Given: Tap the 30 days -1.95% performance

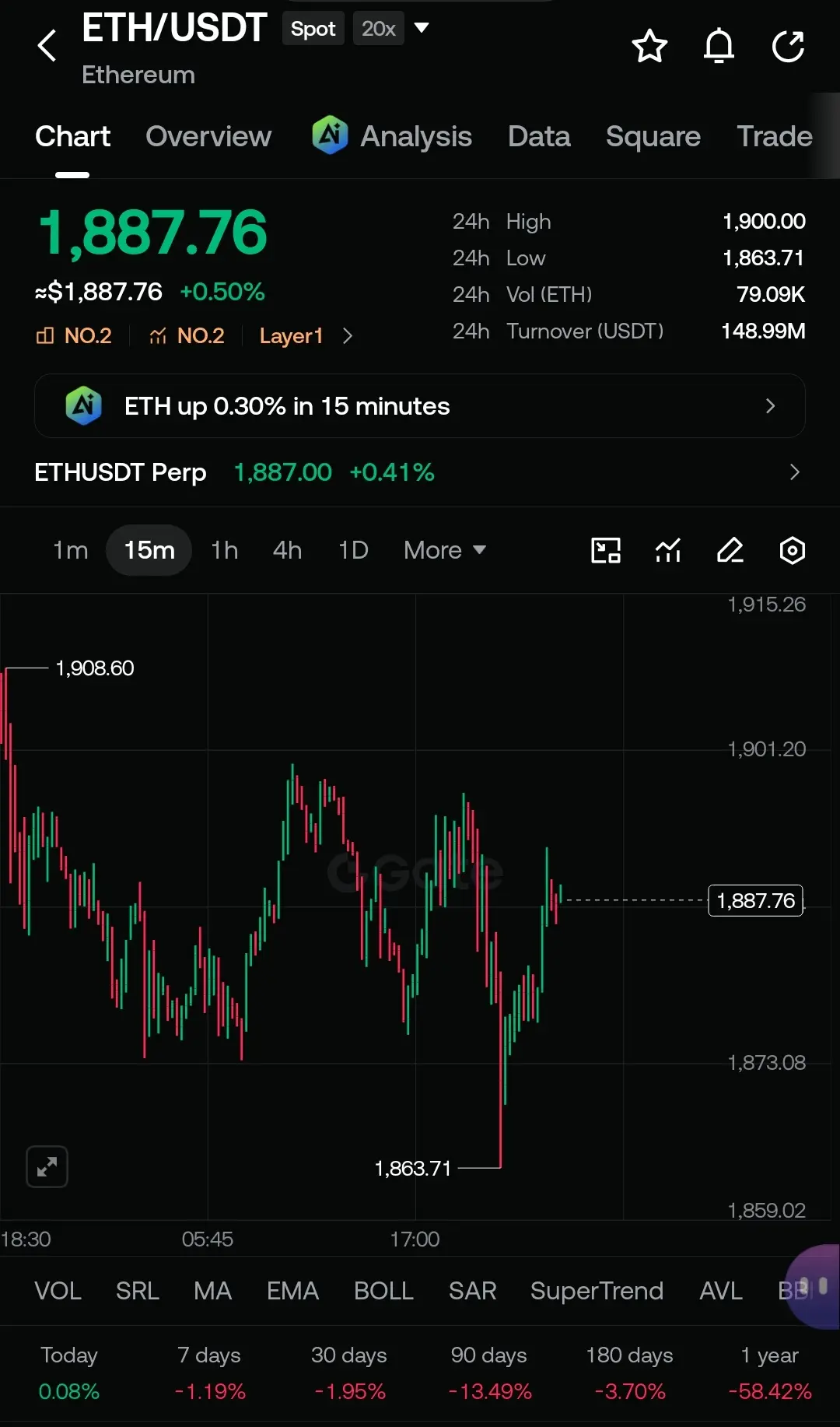Looking at the screenshot, I should click(x=349, y=1373).
